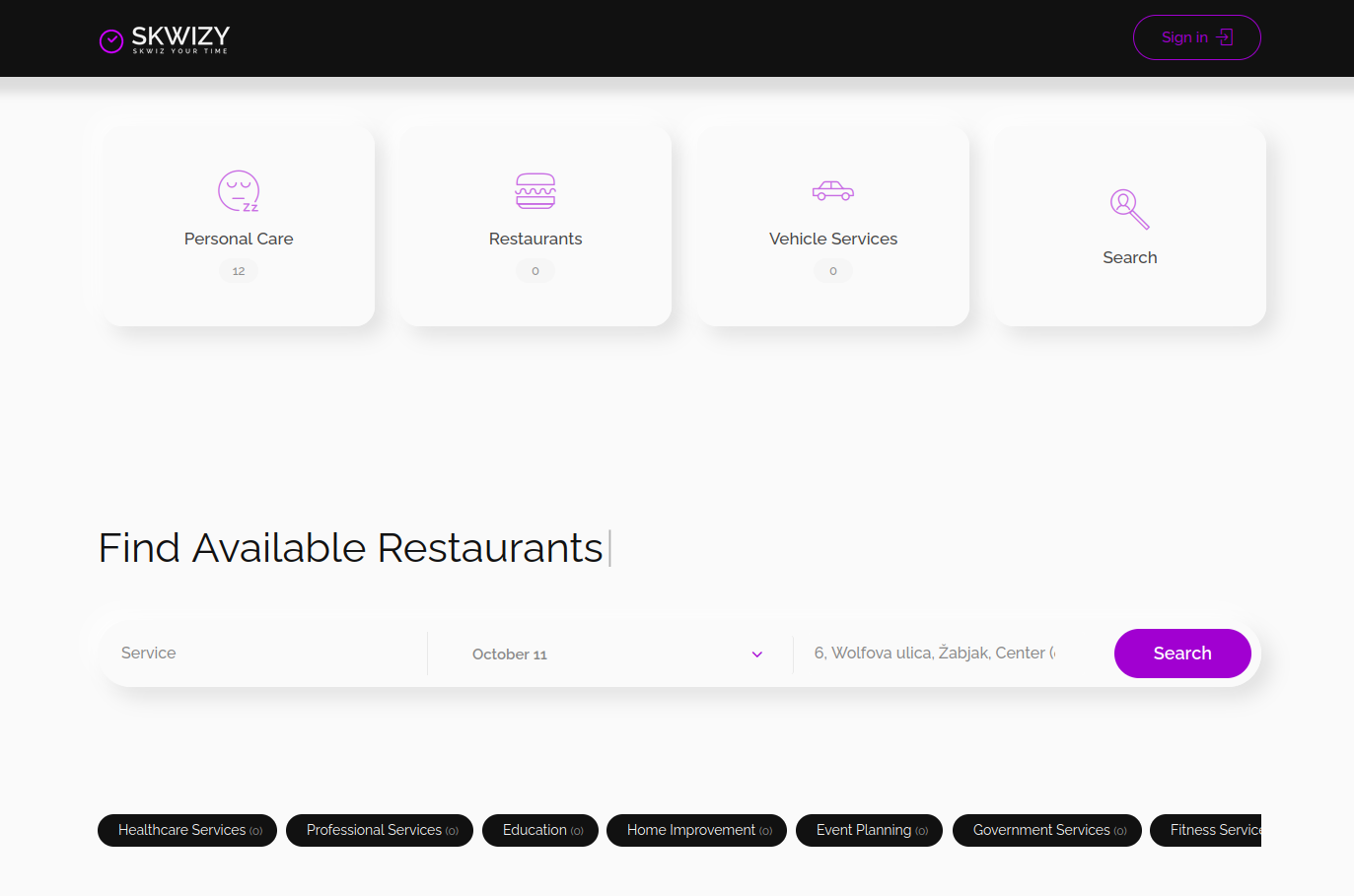Click the Vehicle Services car icon
The width and height of the screenshot is (1354, 896).
(833, 190)
